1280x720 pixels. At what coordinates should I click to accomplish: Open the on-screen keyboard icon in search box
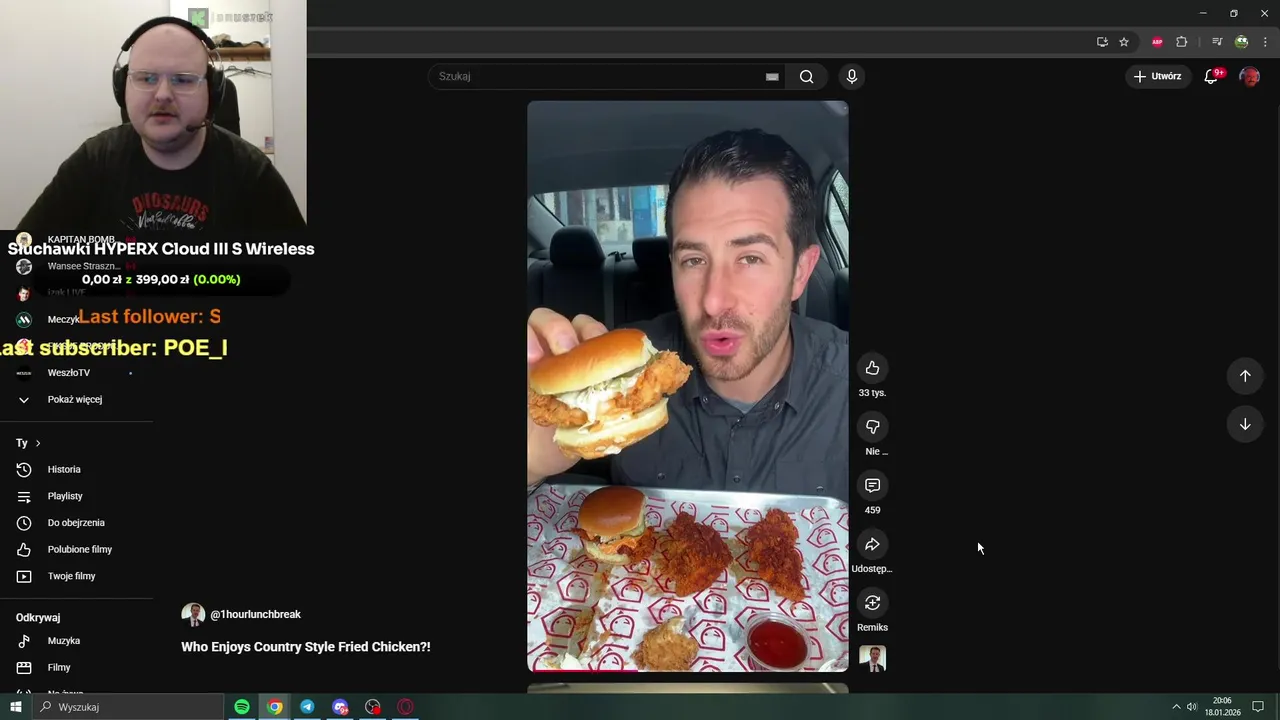[x=772, y=76]
